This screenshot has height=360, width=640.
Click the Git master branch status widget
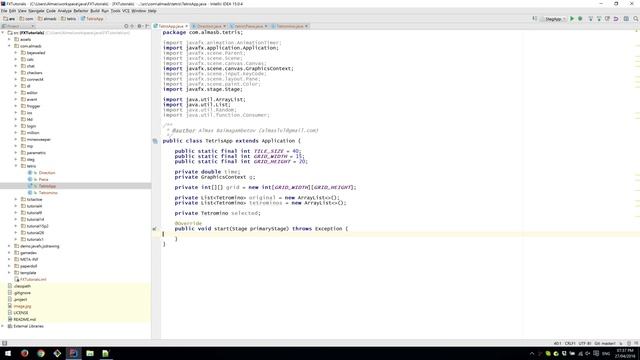pos(605,343)
